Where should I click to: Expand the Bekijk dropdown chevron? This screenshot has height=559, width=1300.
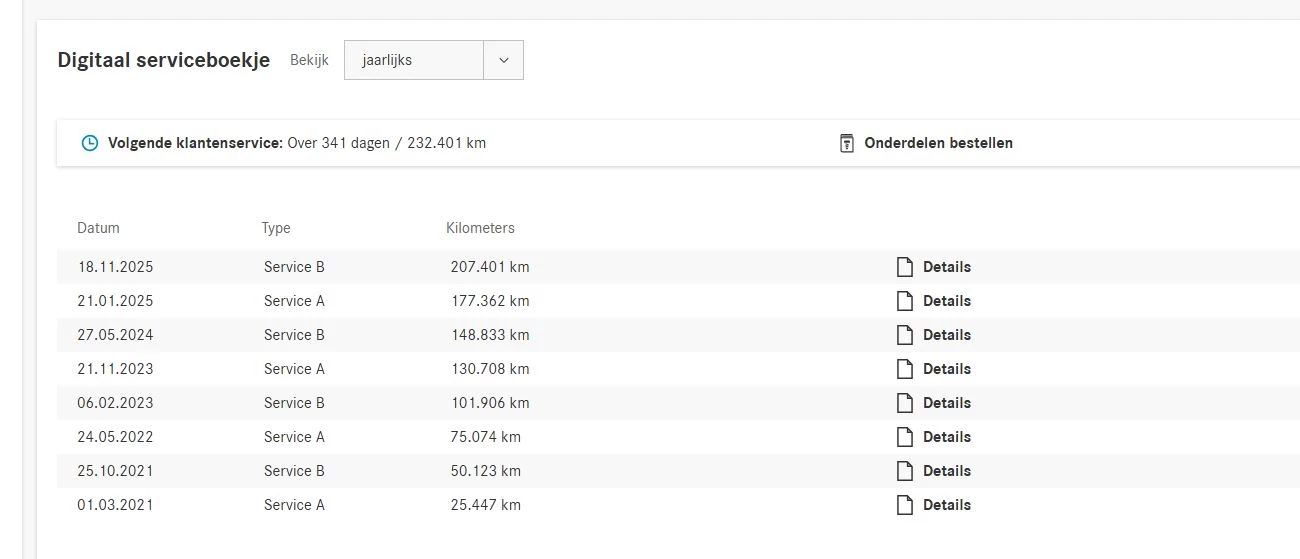click(x=503, y=60)
